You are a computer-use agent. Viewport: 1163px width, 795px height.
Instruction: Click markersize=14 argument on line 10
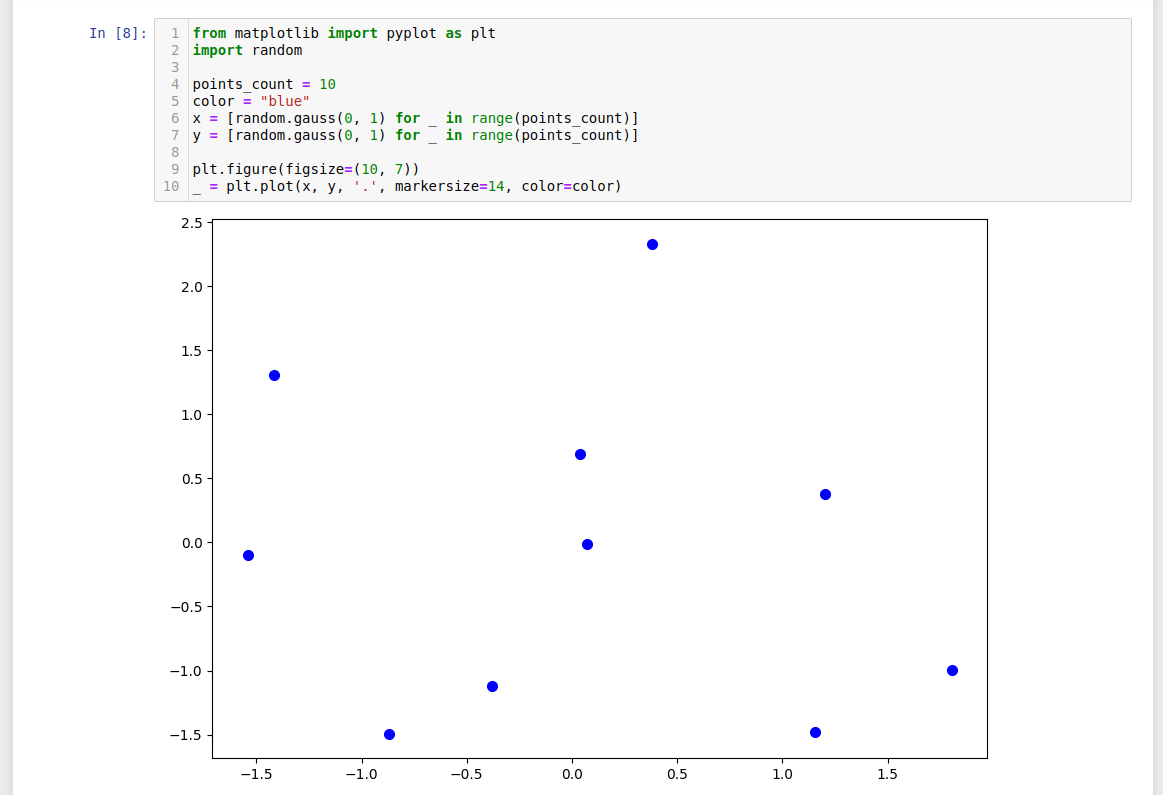coord(450,186)
